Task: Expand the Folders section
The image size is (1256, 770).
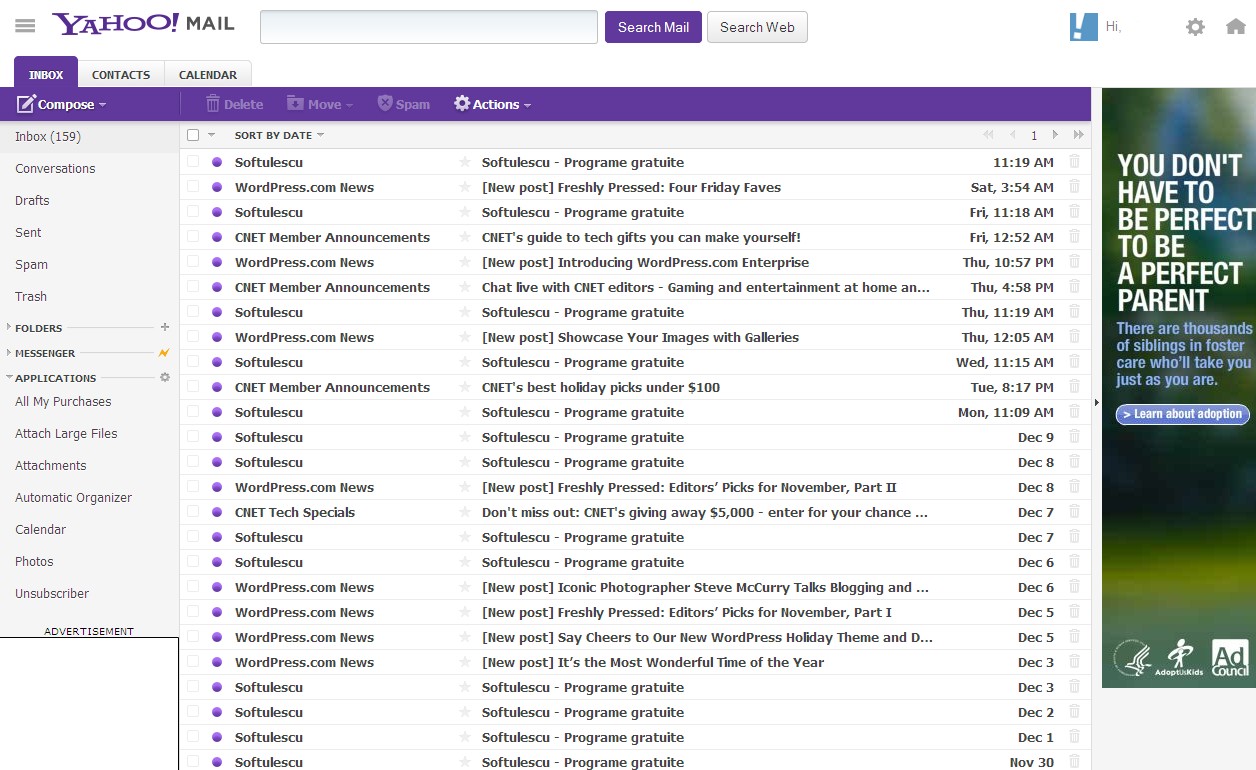Action: (10, 327)
